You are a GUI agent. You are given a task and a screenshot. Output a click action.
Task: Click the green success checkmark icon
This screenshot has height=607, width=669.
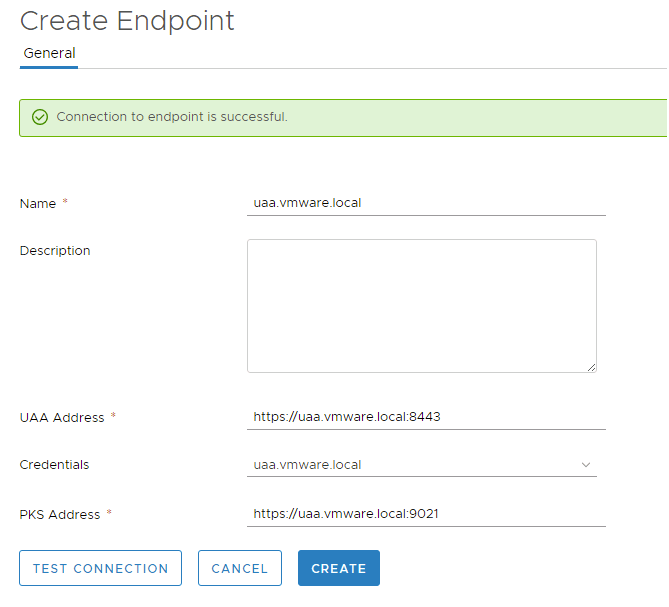[x=40, y=117]
